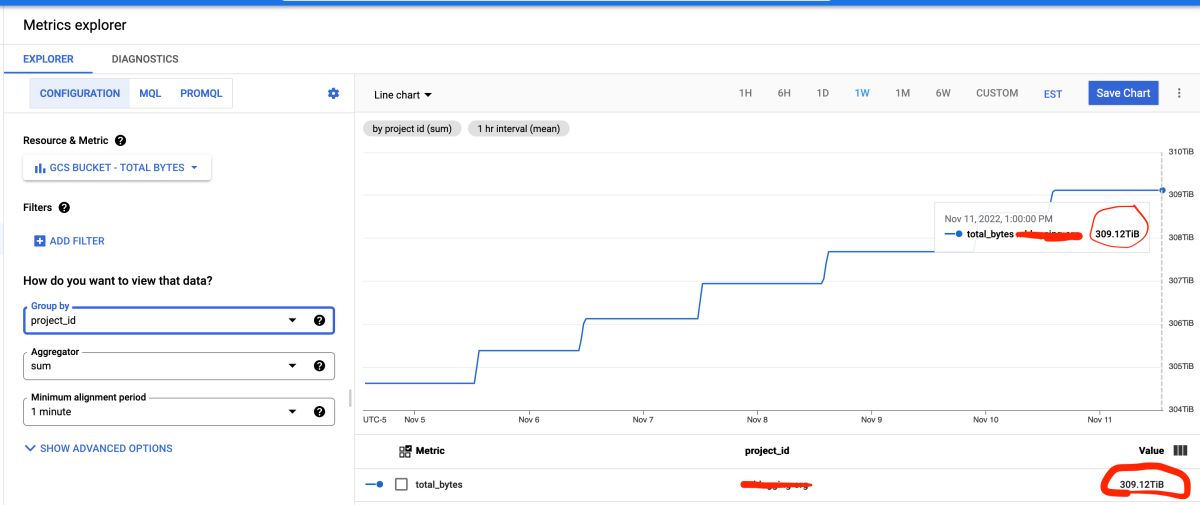The width and height of the screenshot is (1200, 505).
Task: Click the total_bytes metric name in legend
Action: (x=439, y=484)
